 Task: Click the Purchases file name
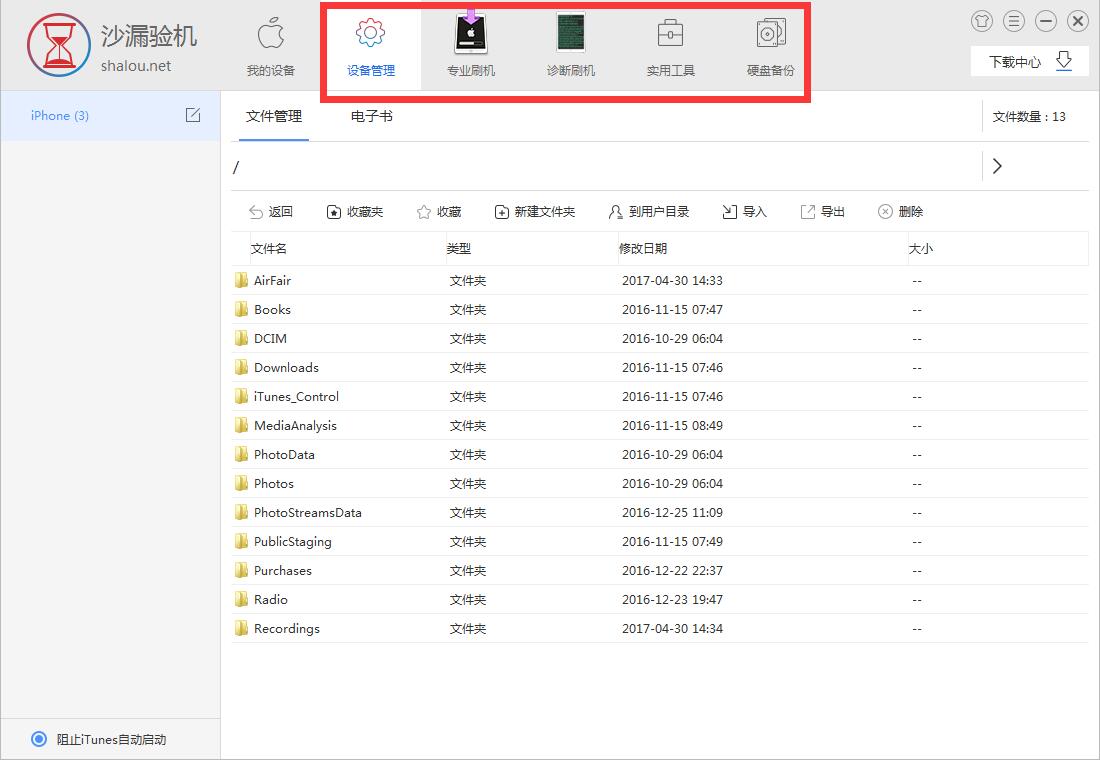[x=283, y=571]
